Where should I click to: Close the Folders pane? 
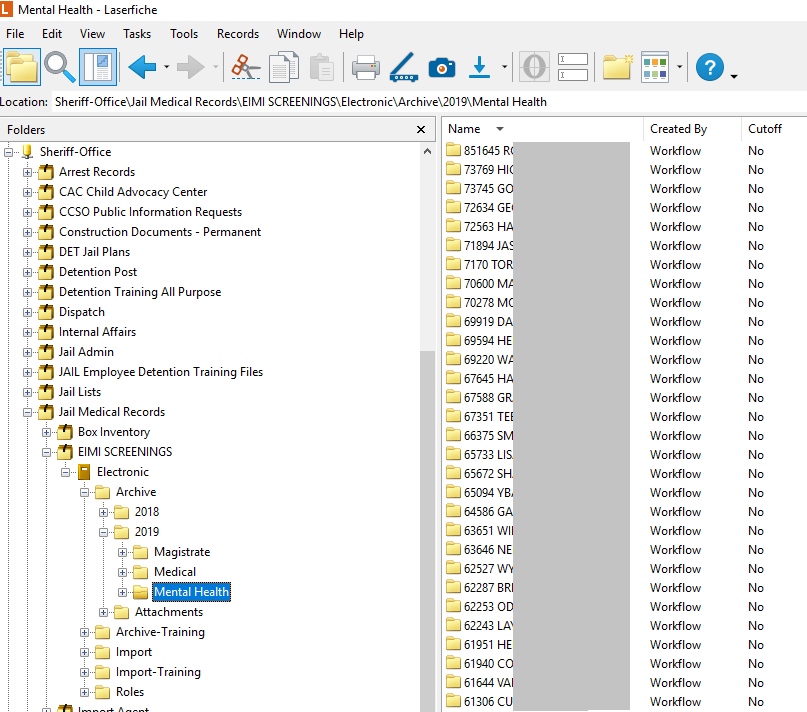click(421, 130)
